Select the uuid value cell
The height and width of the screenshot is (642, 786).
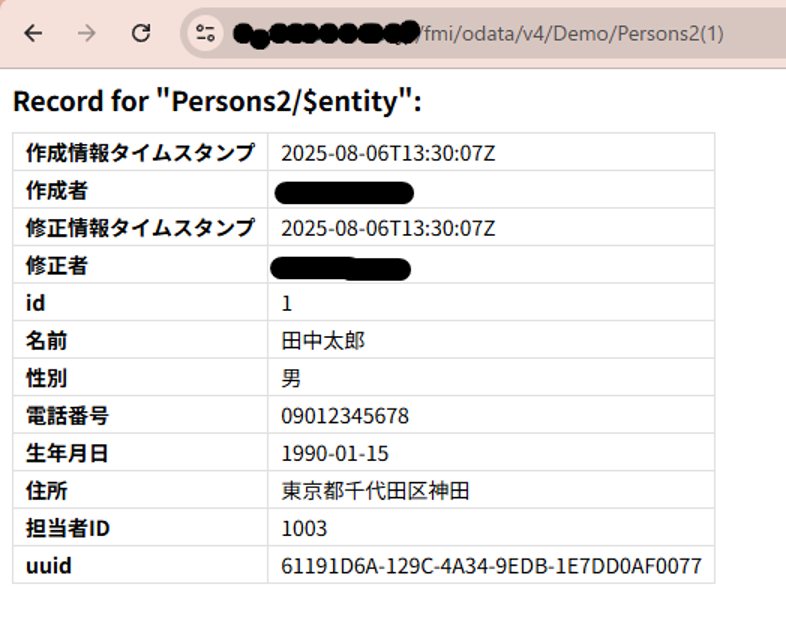491,566
